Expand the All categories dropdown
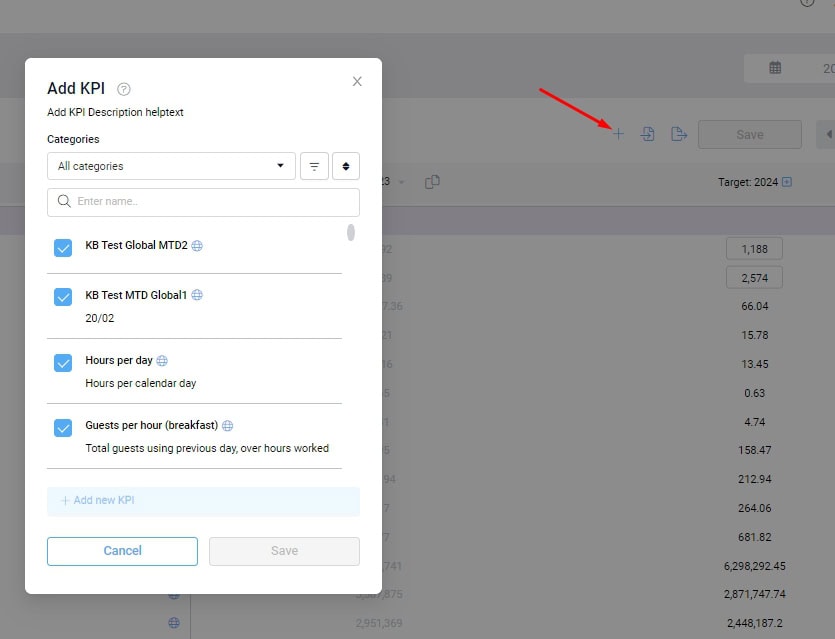Image resolution: width=835 pixels, height=639 pixels. (x=171, y=166)
